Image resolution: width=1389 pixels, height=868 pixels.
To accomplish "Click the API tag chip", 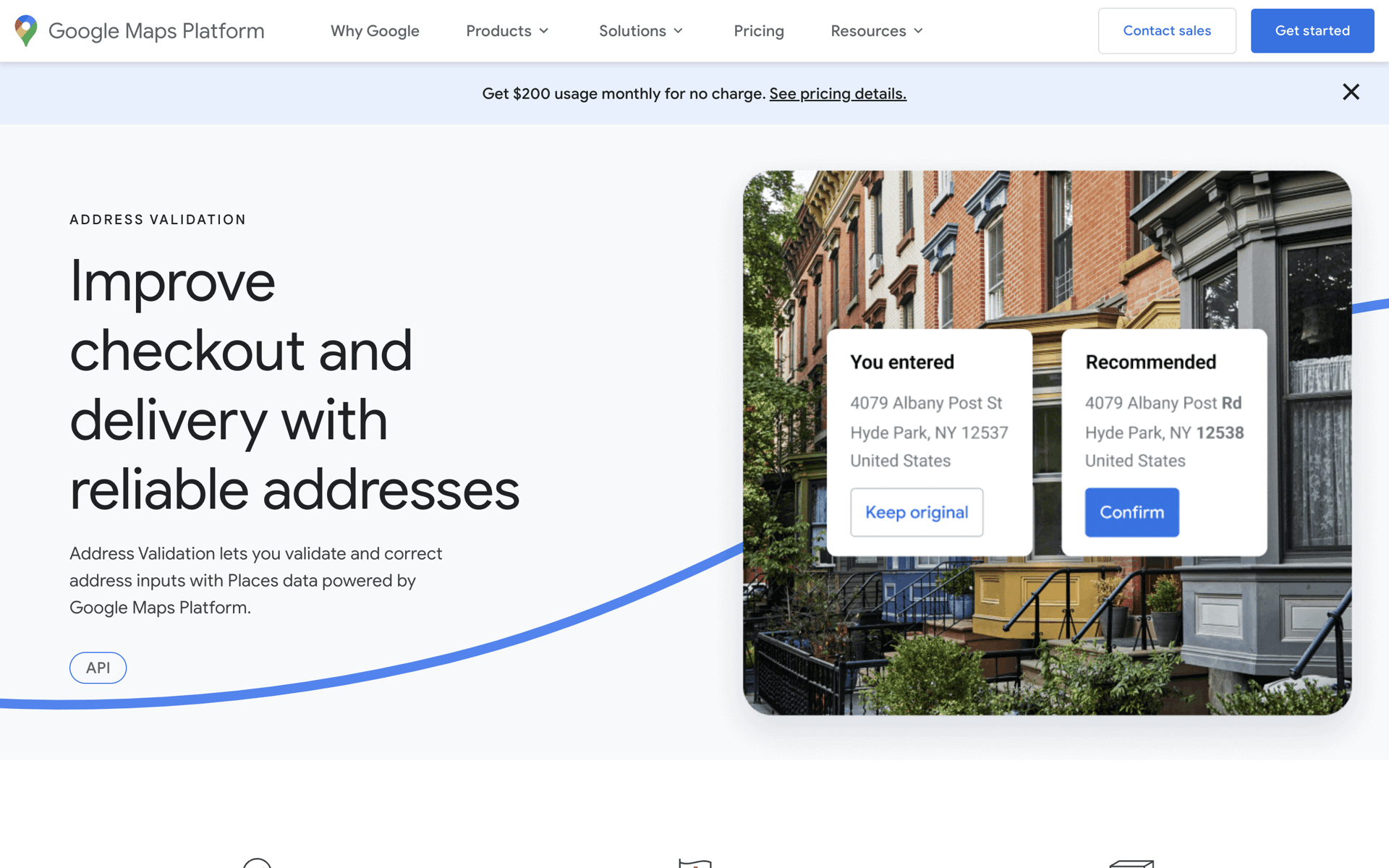I will tap(98, 668).
